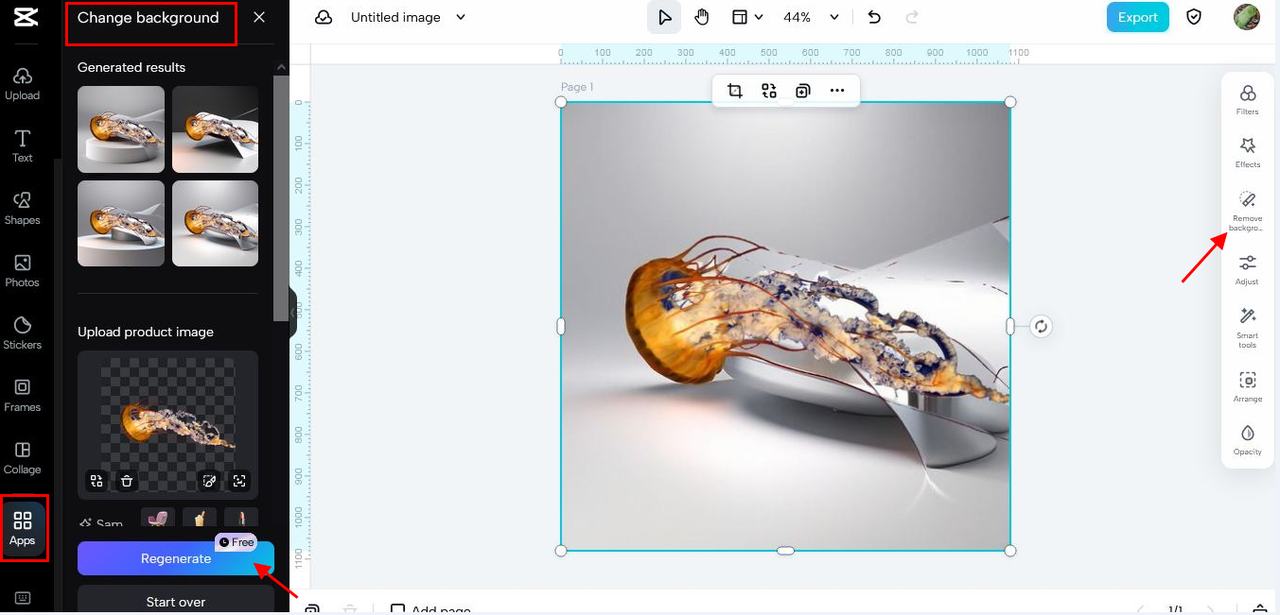Open the Filters panel
Viewport: 1280px width, 615px height.
pos(1247,100)
